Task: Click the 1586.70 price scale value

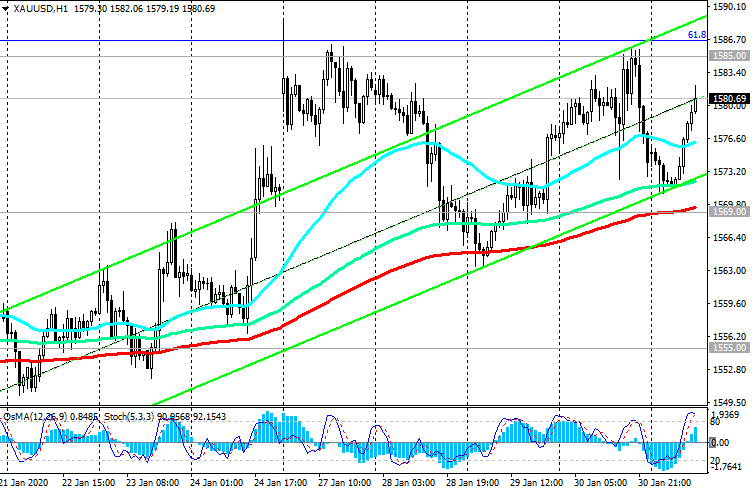Action: [x=729, y=40]
